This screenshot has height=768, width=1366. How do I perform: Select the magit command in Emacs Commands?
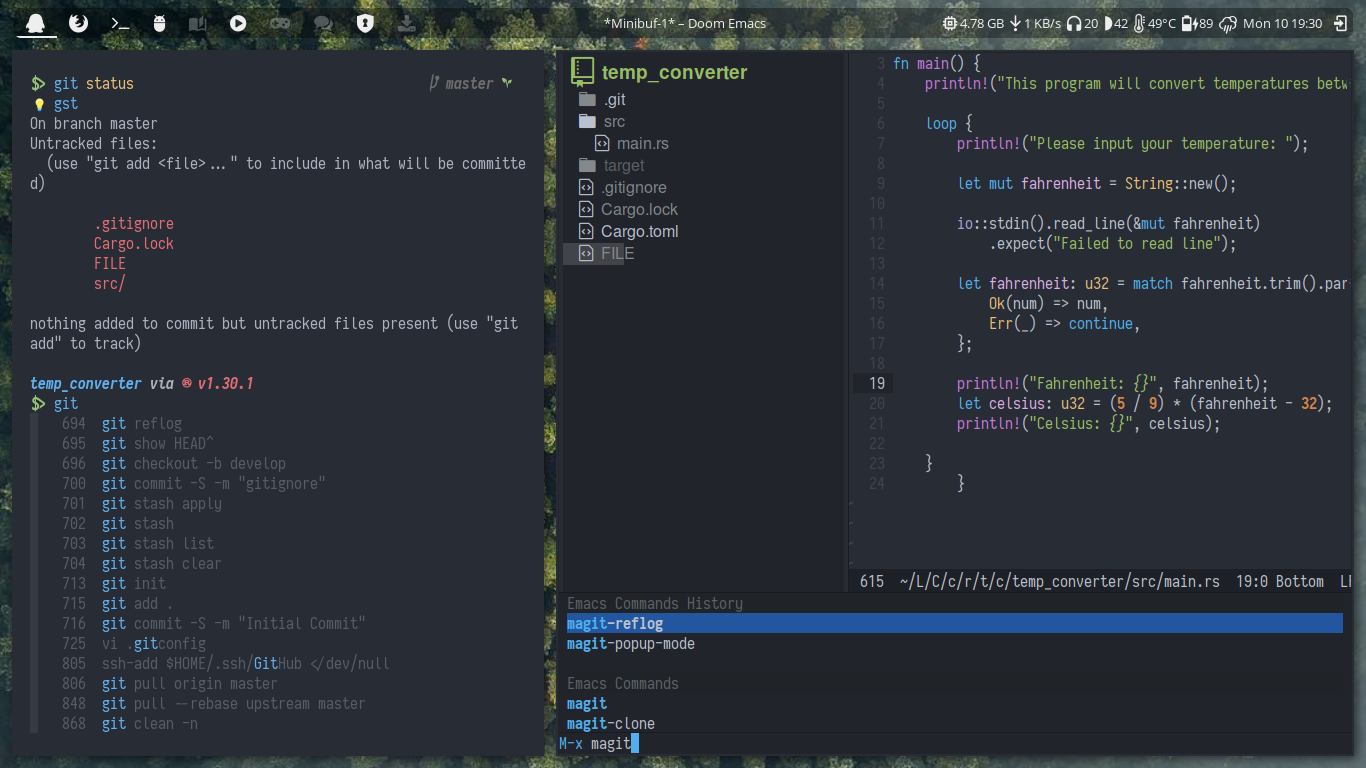[587, 704]
